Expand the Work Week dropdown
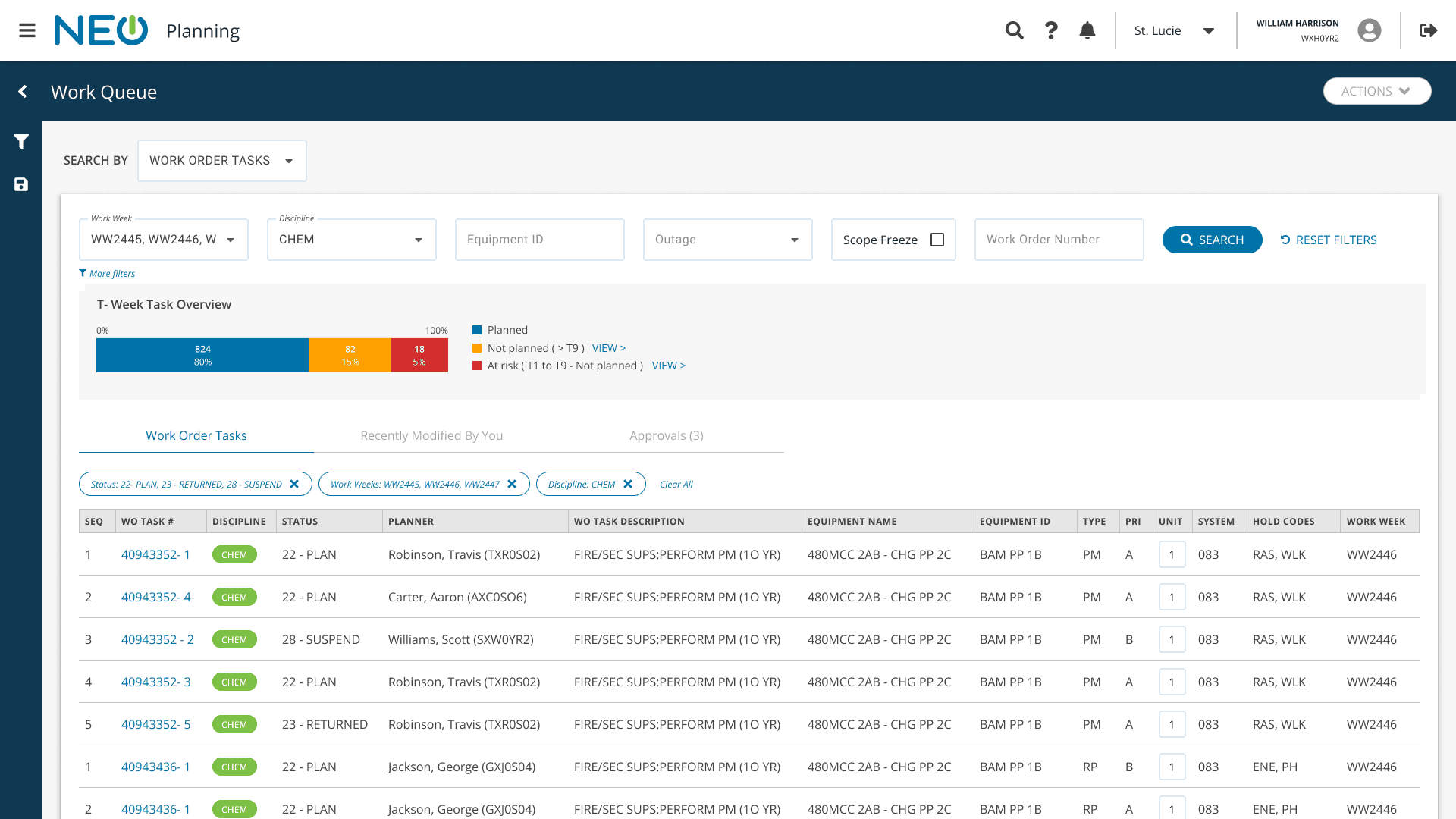The height and width of the screenshot is (819, 1456). (x=231, y=240)
